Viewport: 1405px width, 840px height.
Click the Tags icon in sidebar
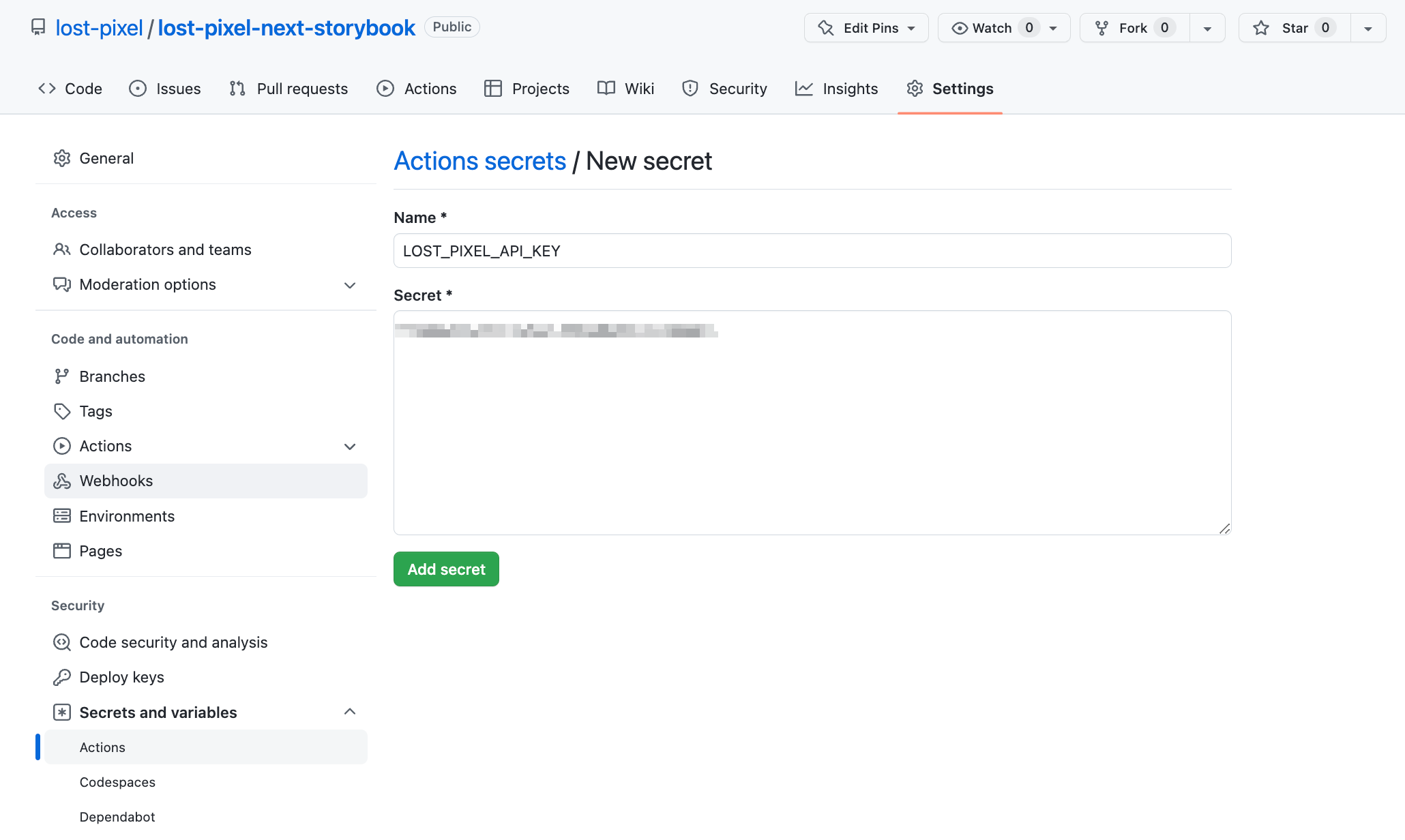coord(62,411)
